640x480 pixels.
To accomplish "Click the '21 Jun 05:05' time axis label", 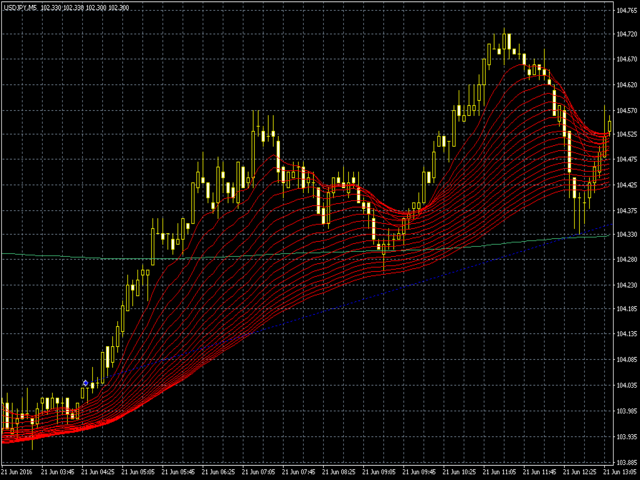I will point(138,472).
